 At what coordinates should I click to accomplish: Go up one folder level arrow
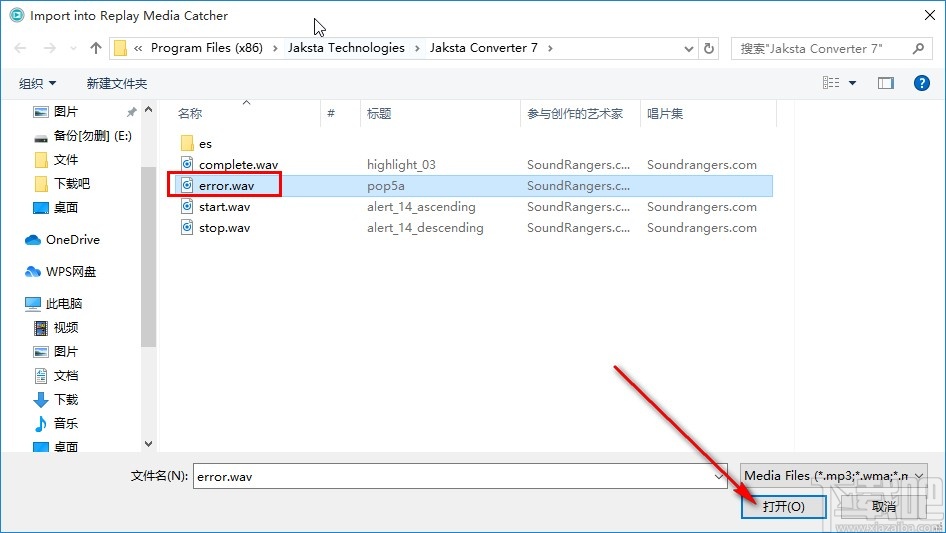[95, 48]
